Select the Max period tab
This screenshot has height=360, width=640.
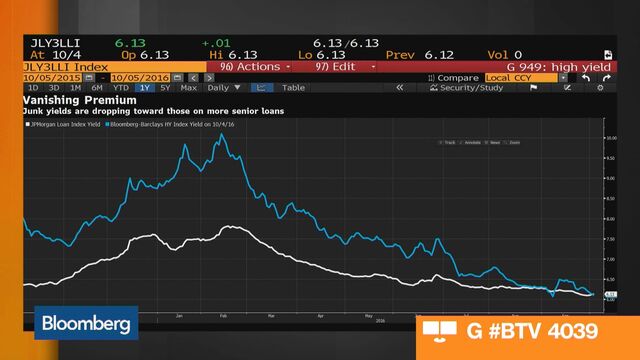[188, 88]
